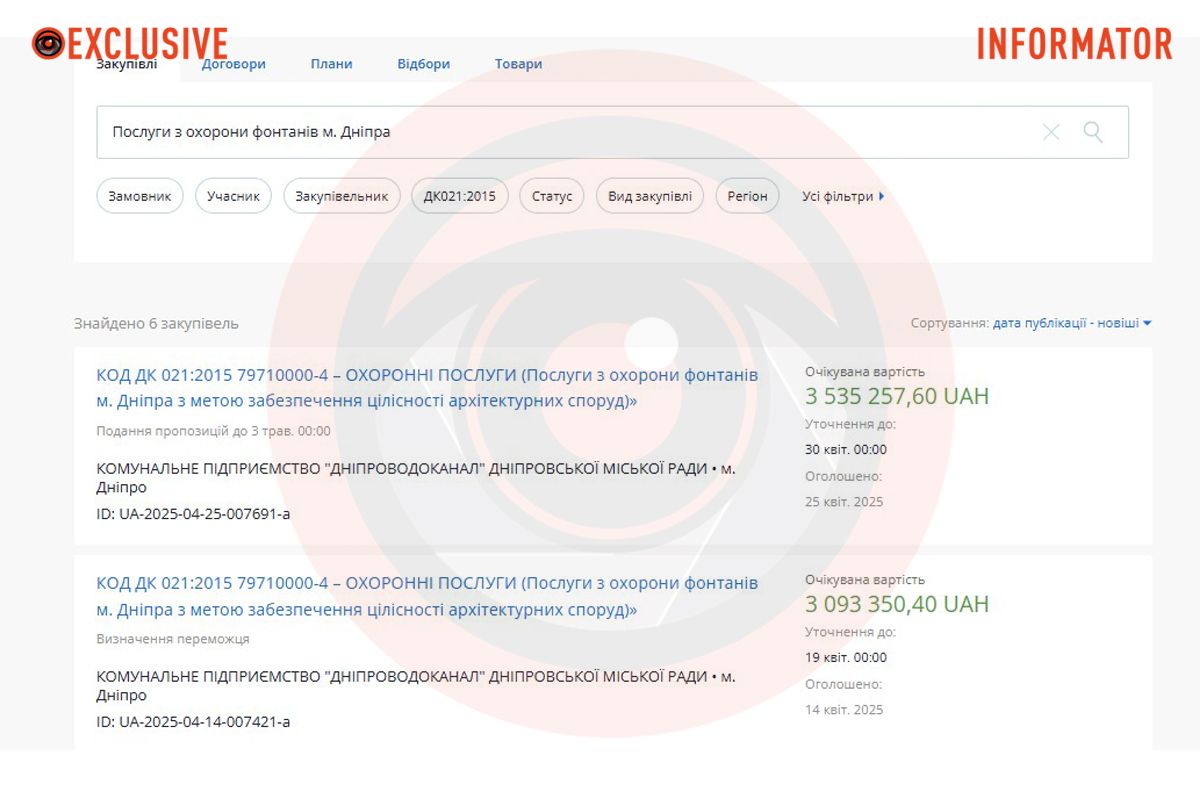Open the Замовник filter

(140, 196)
